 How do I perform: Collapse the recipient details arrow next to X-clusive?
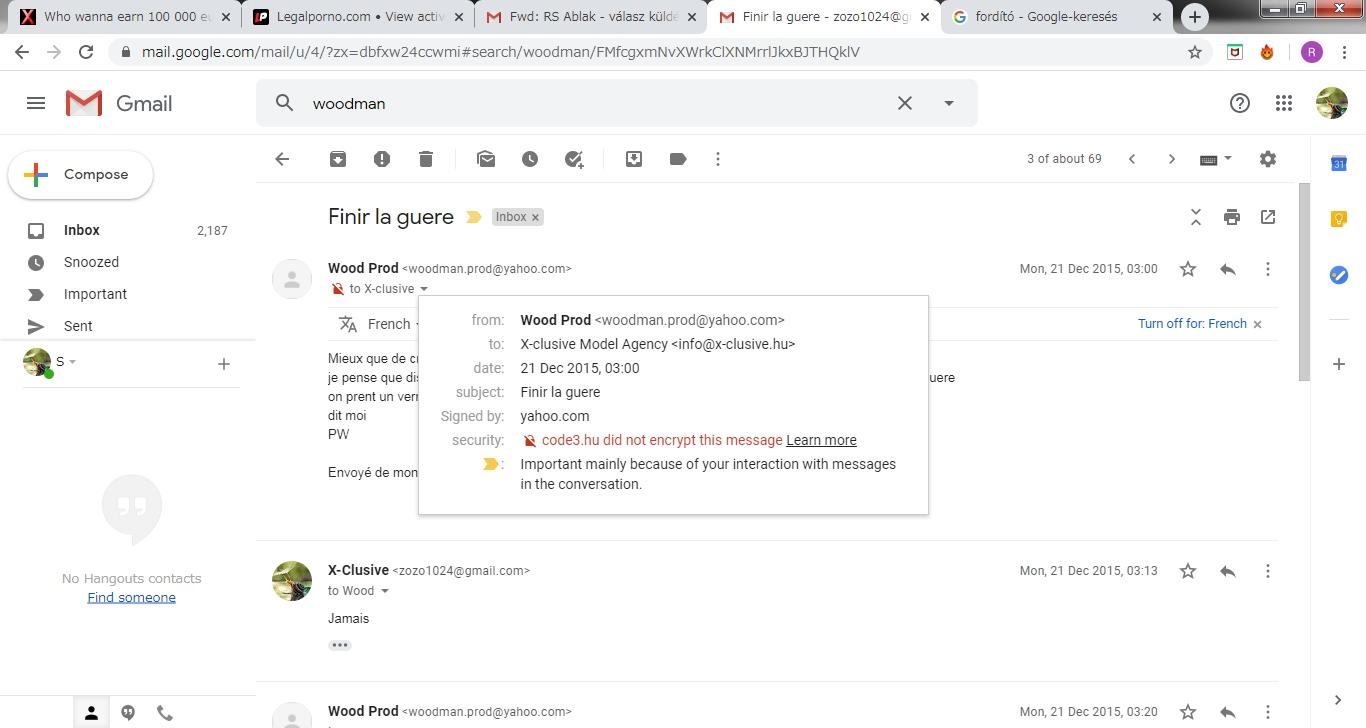pyautogui.click(x=424, y=289)
